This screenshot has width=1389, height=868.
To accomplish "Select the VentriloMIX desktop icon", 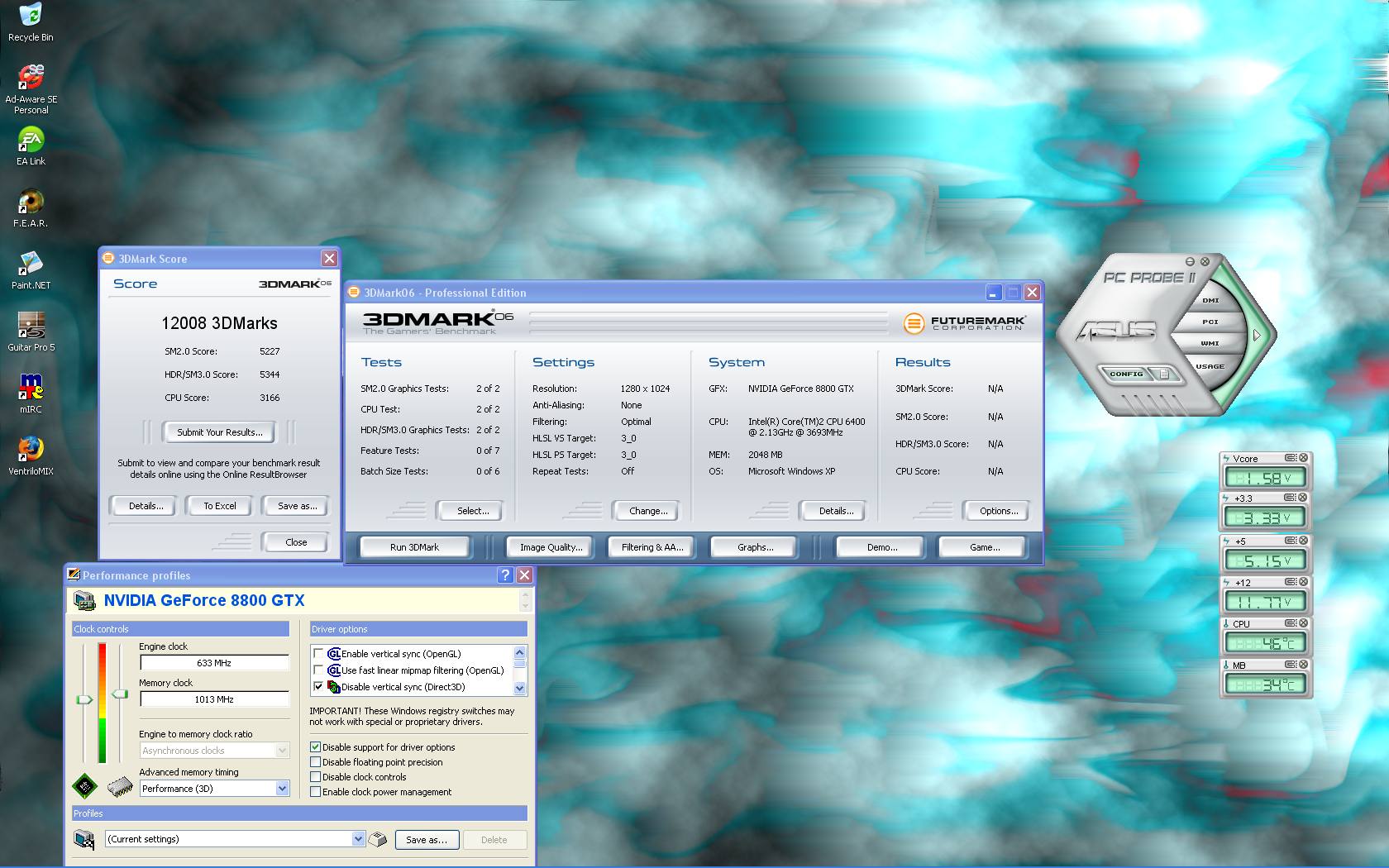I will pyautogui.click(x=31, y=456).
